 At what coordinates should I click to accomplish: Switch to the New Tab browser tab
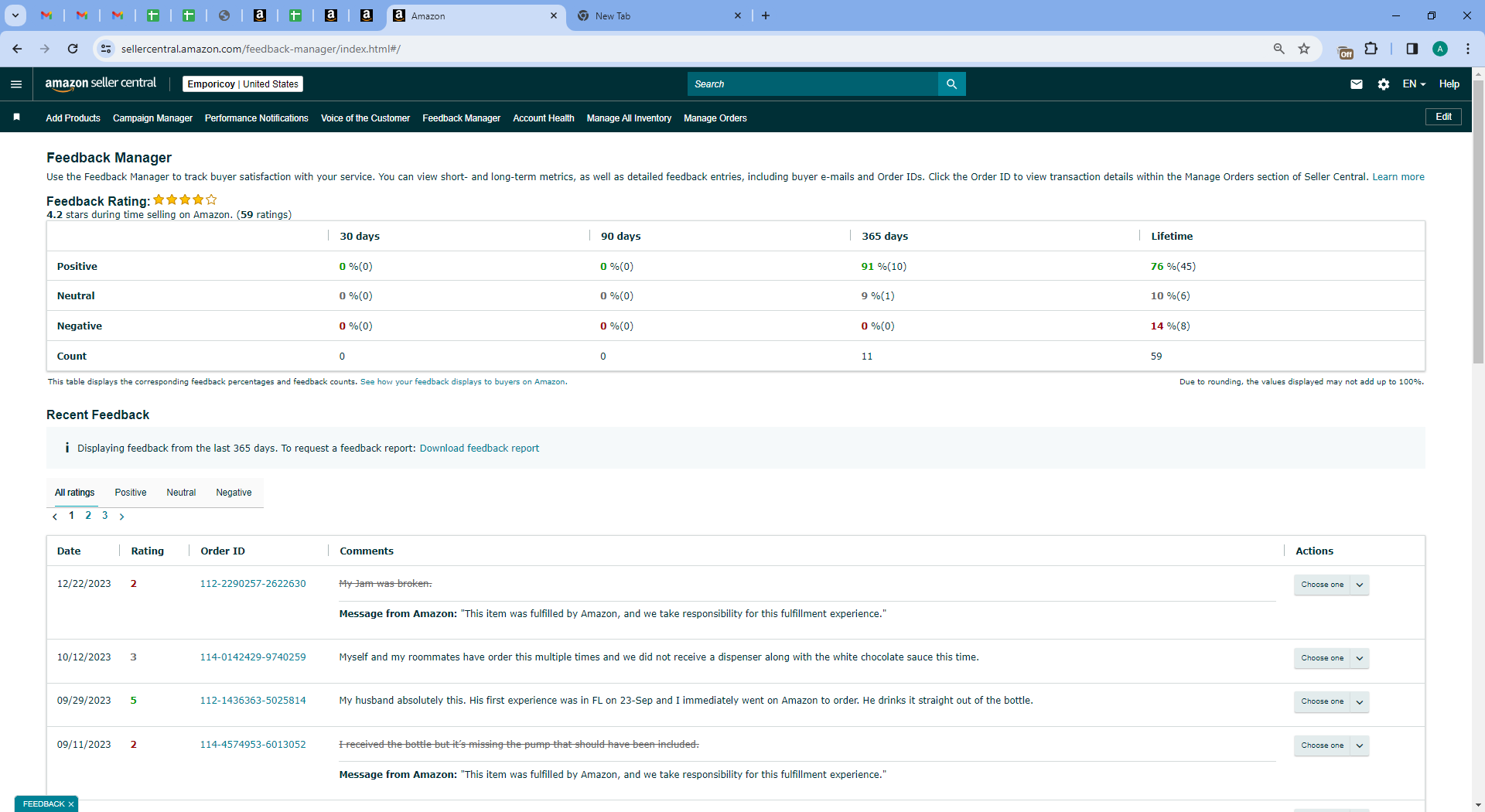[660, 15]
